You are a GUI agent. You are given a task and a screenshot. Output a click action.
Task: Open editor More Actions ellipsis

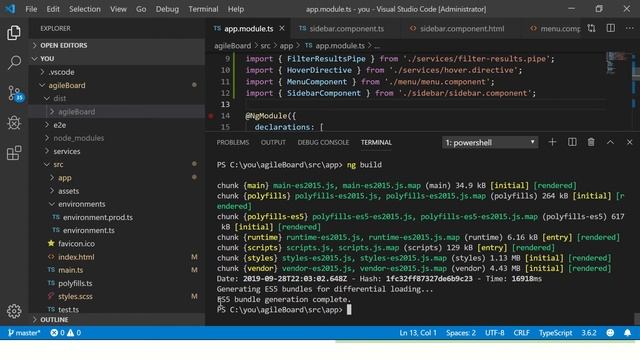[x=629, y=28]
